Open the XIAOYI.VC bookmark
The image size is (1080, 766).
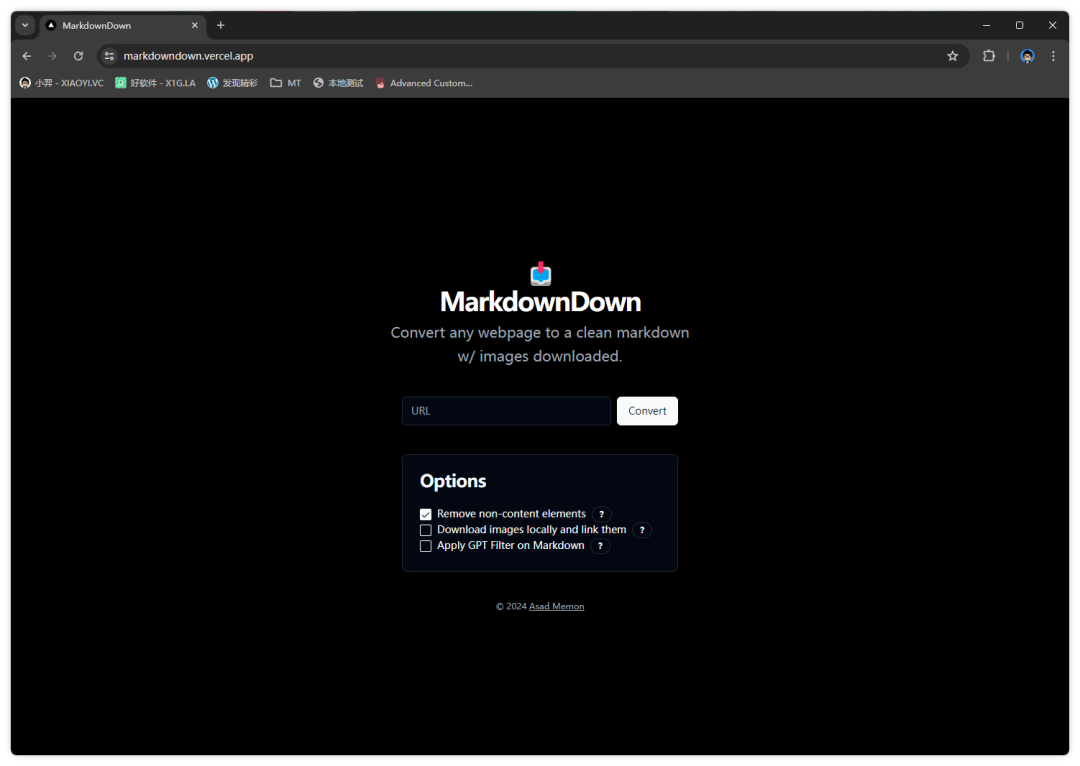pyautogui.click(x=61, y=83)
